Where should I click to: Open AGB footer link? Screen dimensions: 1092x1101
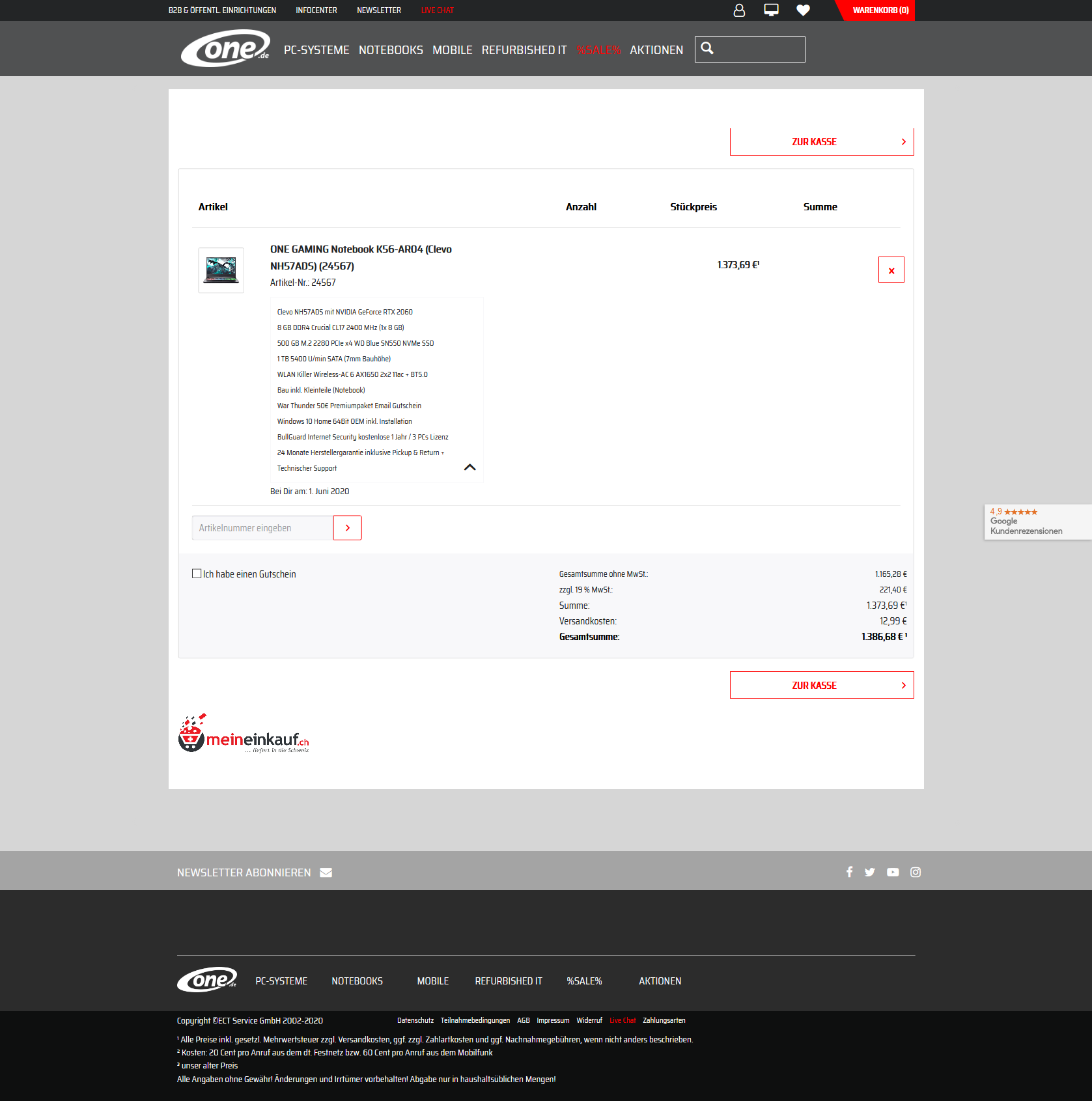[x=524, y=1020]
